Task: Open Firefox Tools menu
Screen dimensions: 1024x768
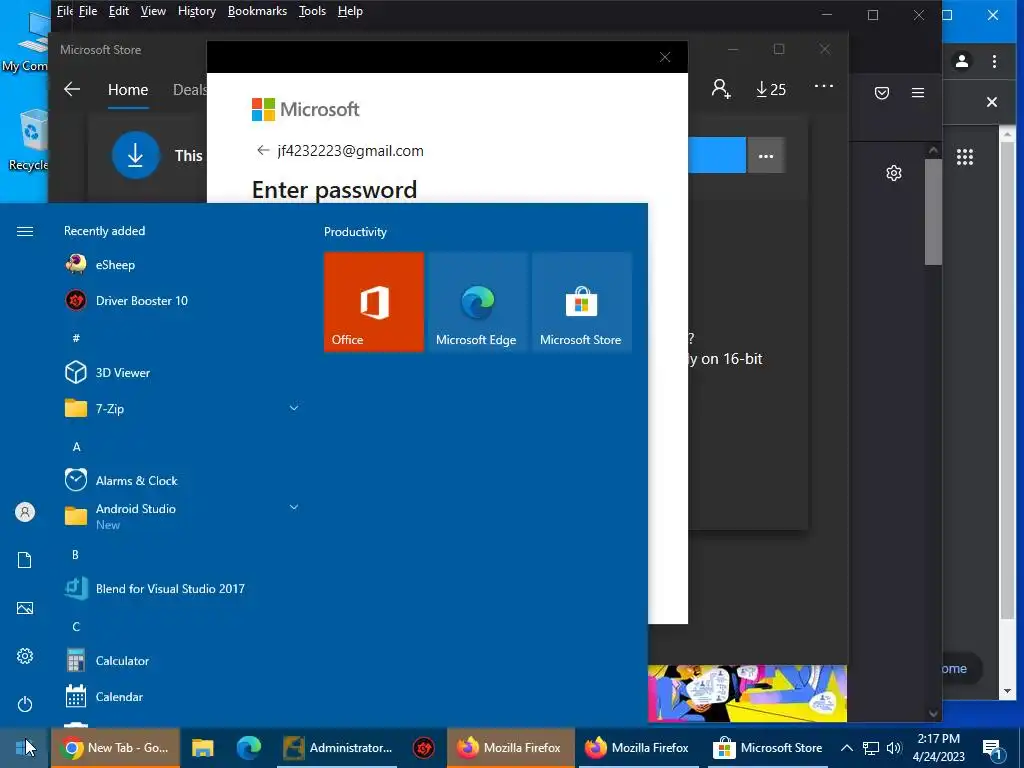Action: (x=312, y=11)
